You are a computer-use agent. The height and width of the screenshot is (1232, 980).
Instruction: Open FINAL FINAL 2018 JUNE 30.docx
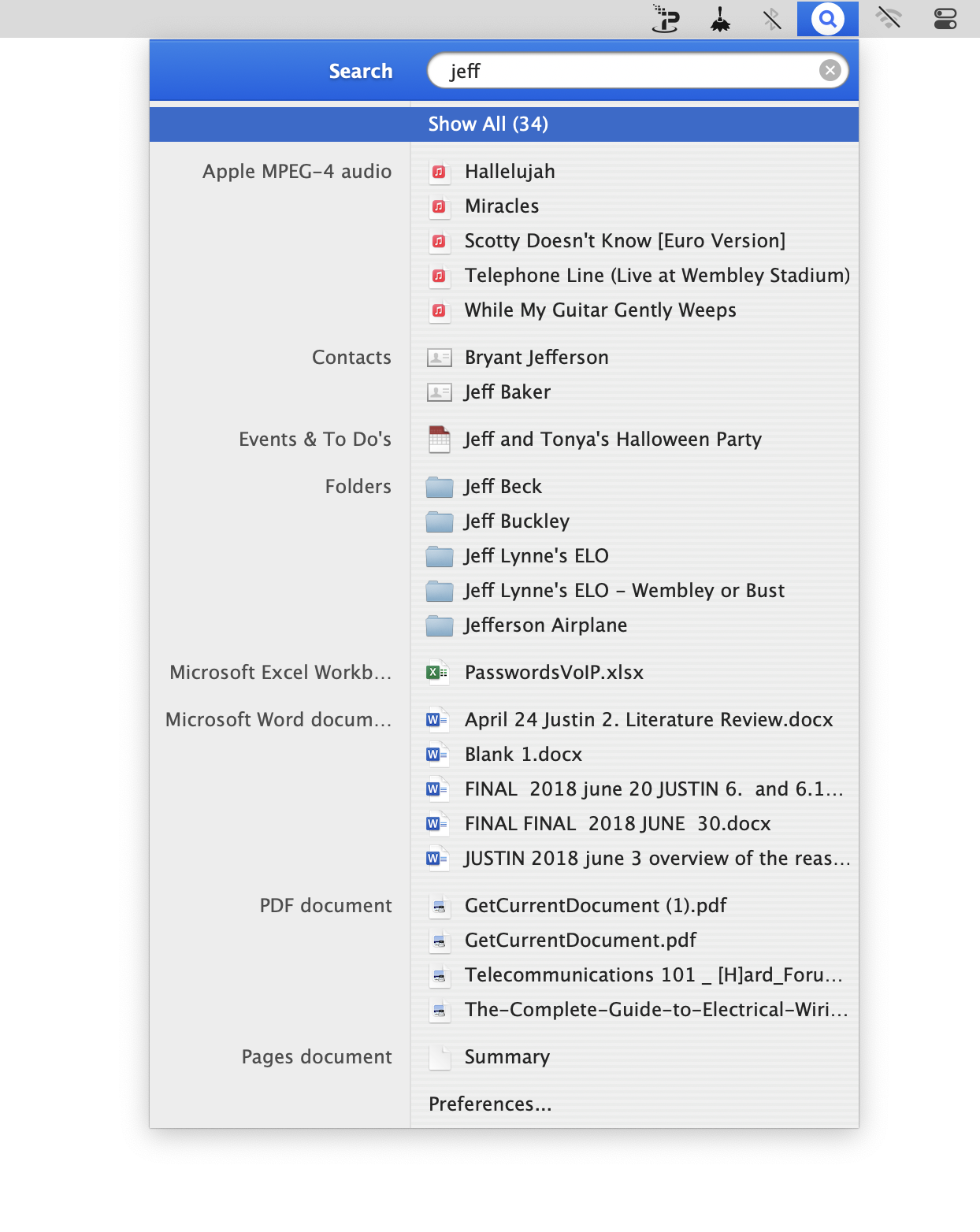point(618,824)
